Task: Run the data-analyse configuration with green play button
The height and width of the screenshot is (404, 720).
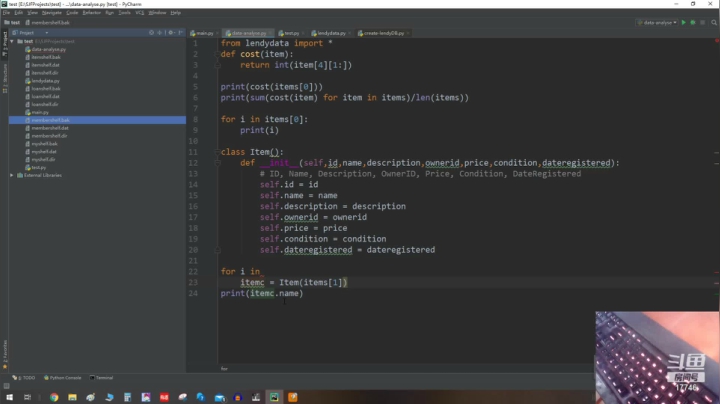Action: coord(683,22)
